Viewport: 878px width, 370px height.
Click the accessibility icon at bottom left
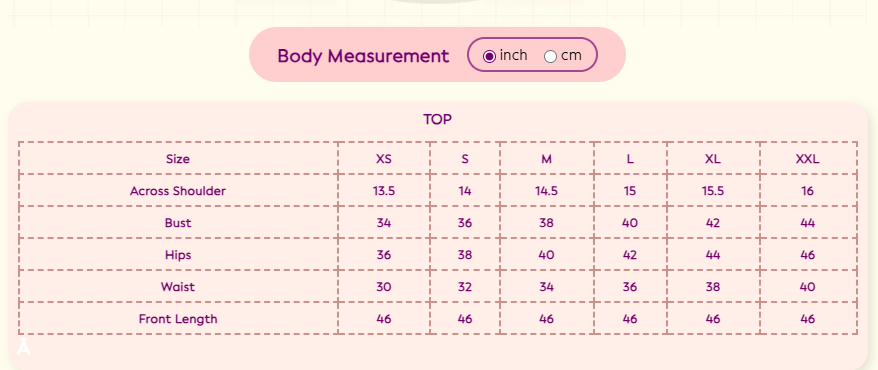tap(23, 346)
